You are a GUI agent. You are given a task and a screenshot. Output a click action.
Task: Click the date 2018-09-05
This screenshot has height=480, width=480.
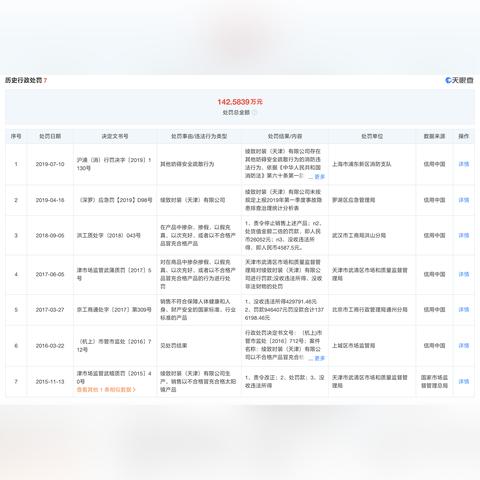(x=50, y=235)
